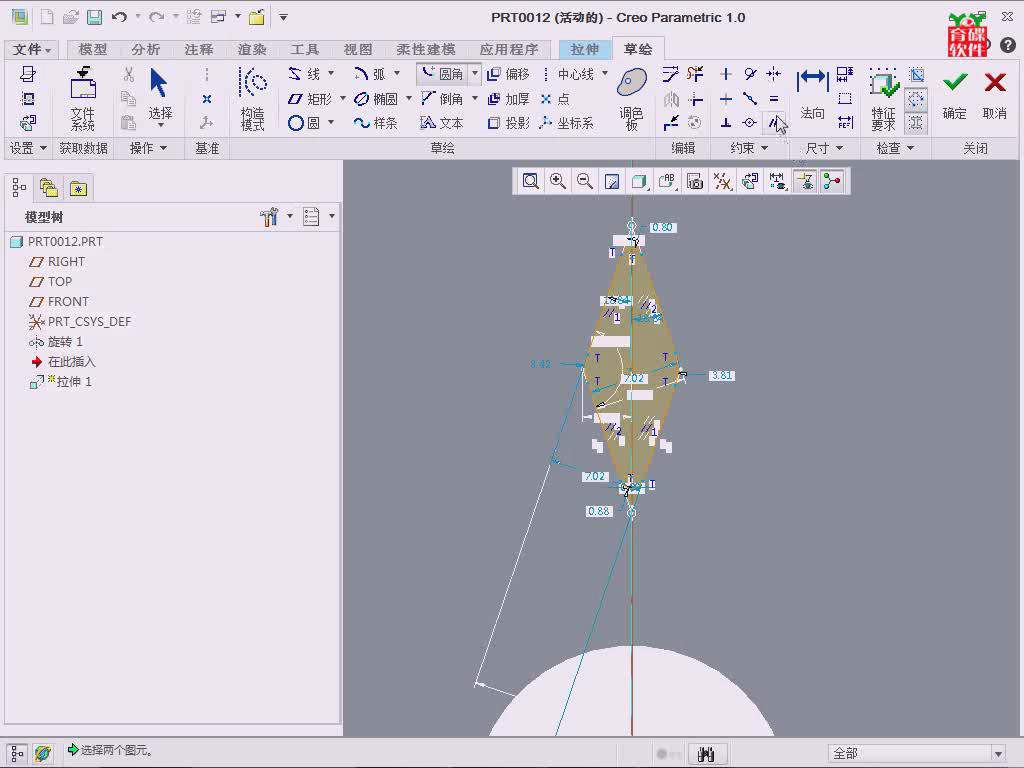Click the Select (选择) arrow tool

coord(160,95)
